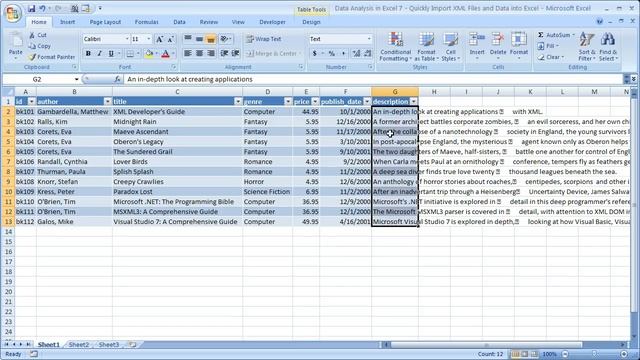Open the number format dropdown
The image size is (640, 360).
[369, 39]
